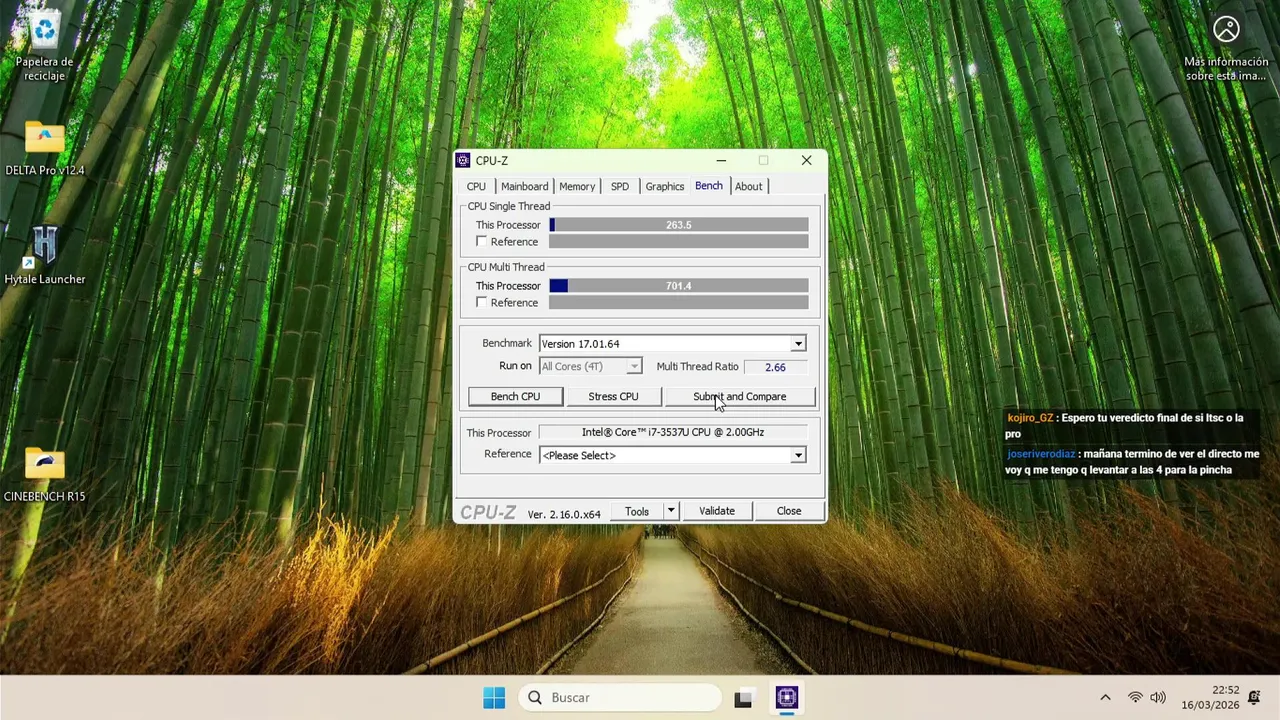
Task: Enable Single Thread Reference checkbox
Action: (x=482, y=242)
